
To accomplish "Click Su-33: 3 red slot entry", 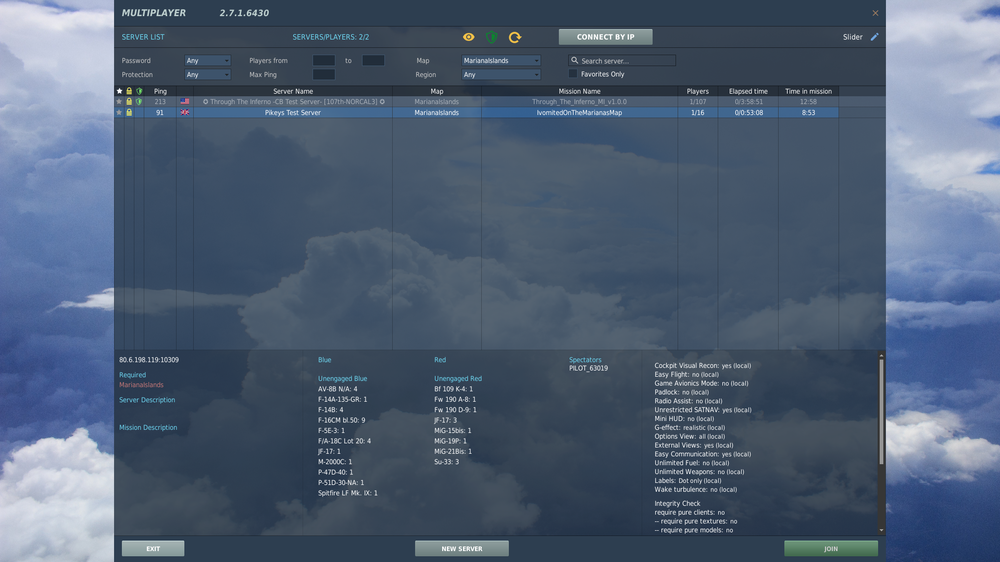I will (x=446, y=462).
